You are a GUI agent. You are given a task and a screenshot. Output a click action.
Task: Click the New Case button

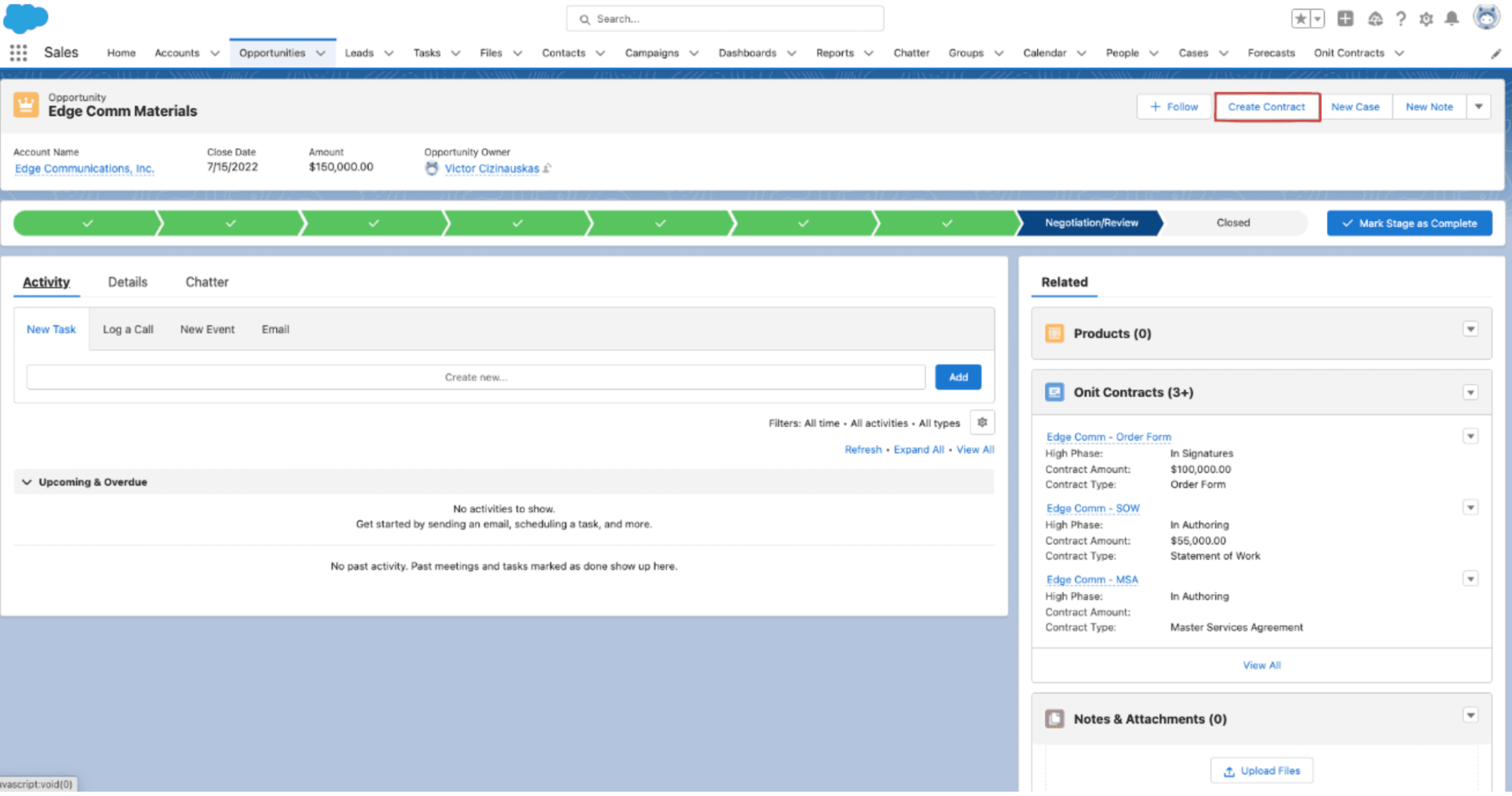click(1355, 107)
